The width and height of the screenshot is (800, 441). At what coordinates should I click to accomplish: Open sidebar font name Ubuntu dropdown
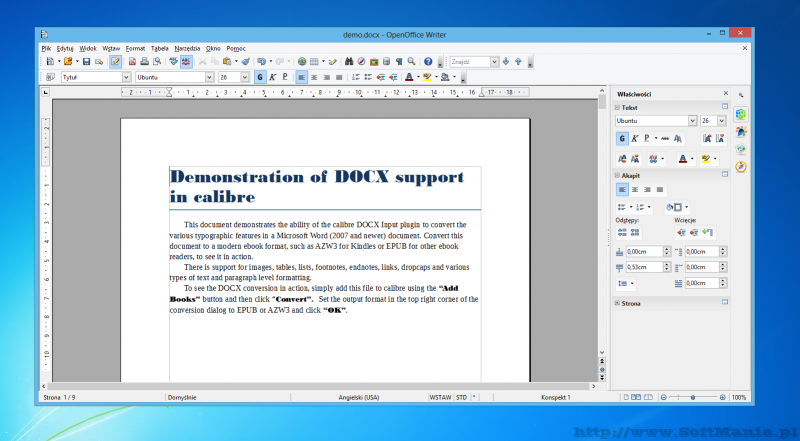(x=692, y=121)
